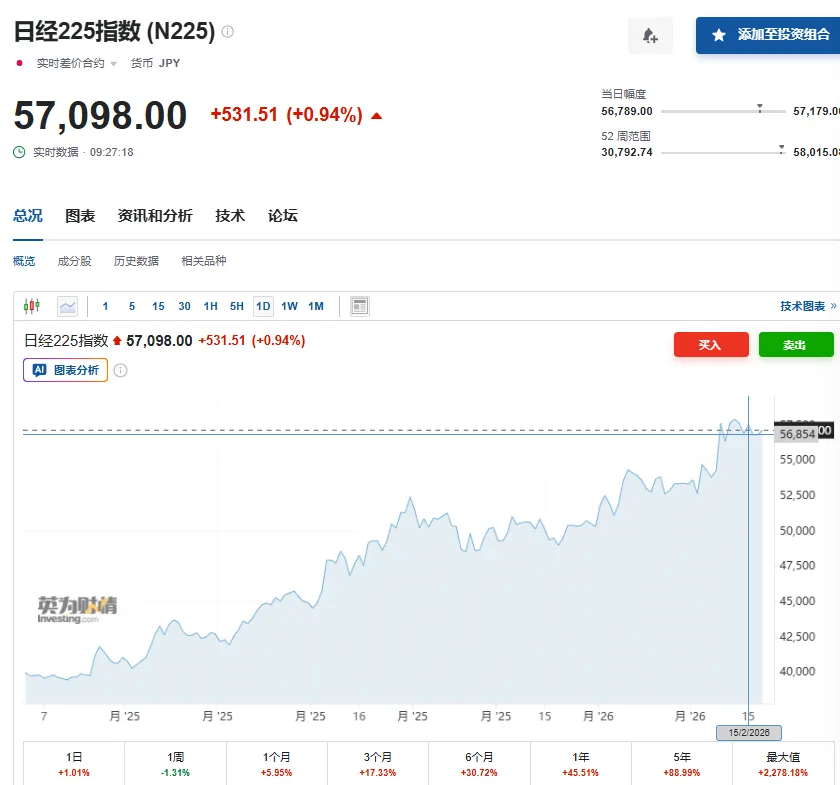Image resolution: width=840 pixels, height=785 pixels.
Task: Open the 图表 tab
Action: [x=80, y=216]
